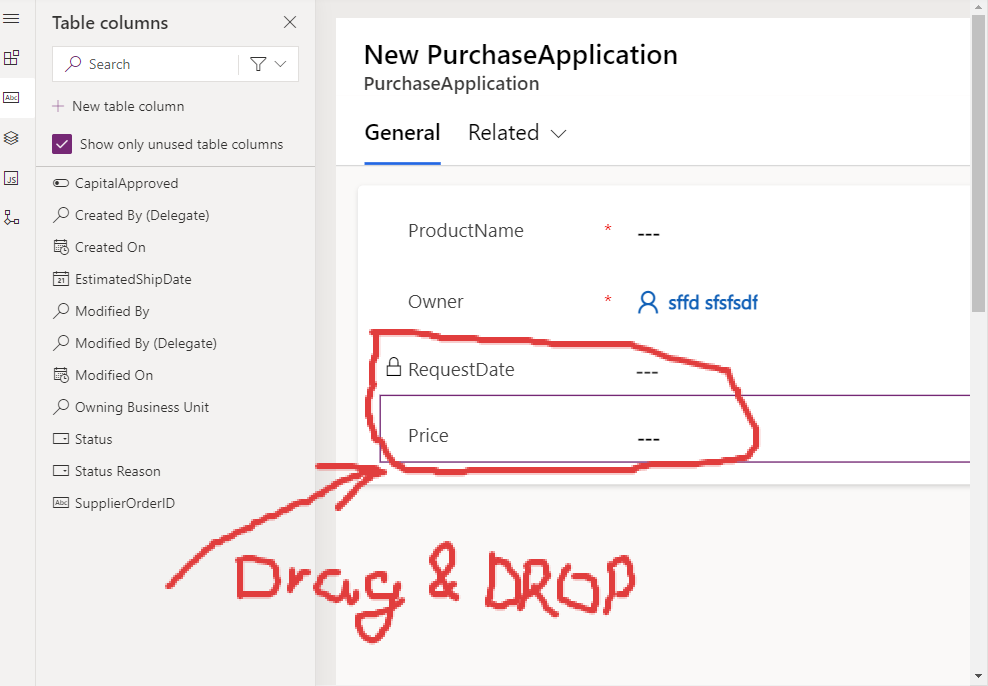Open the column filter dropdown
The height and width of the screenshot is (686, 988).
pos(268,64)
